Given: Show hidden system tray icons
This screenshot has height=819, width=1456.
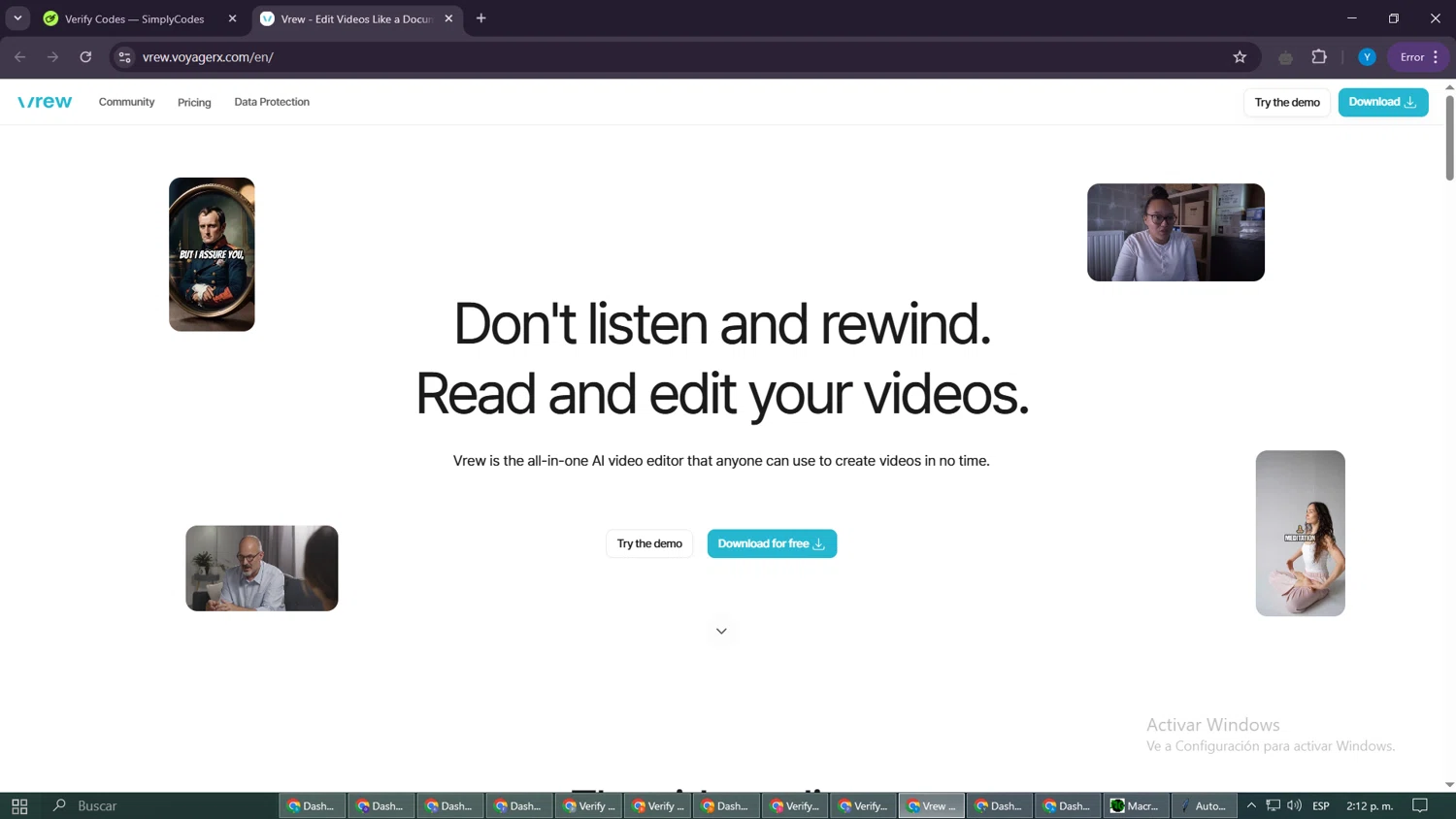Looking at the screenshot, I should click(1251, 805).
